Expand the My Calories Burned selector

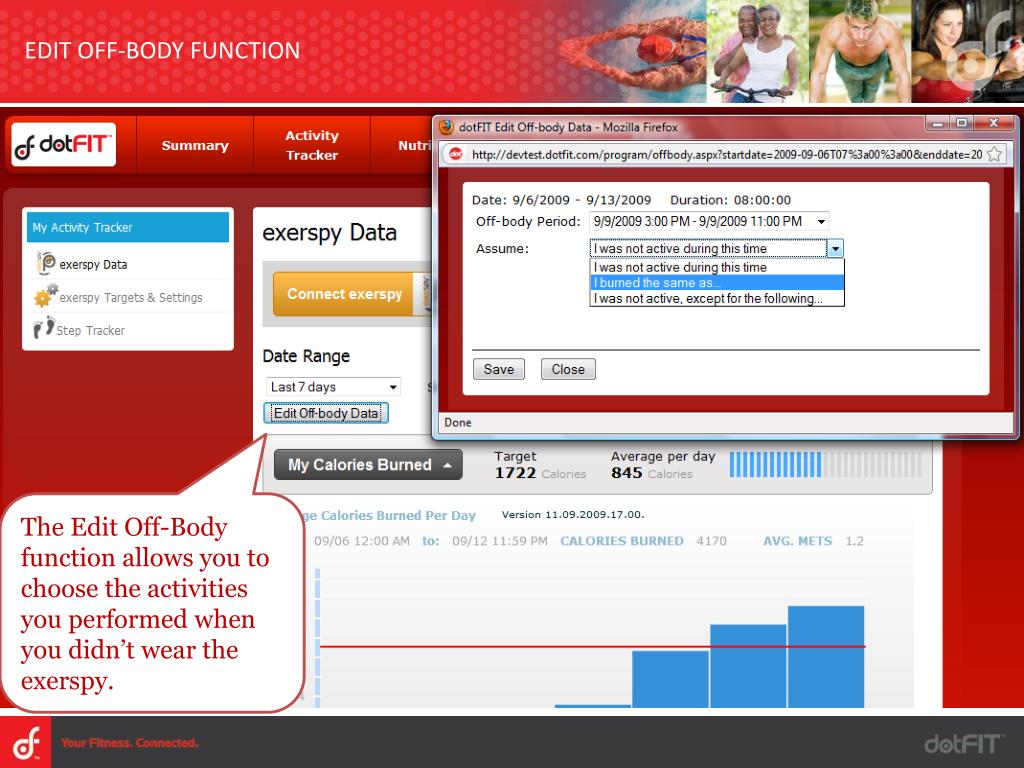point(368,464)
